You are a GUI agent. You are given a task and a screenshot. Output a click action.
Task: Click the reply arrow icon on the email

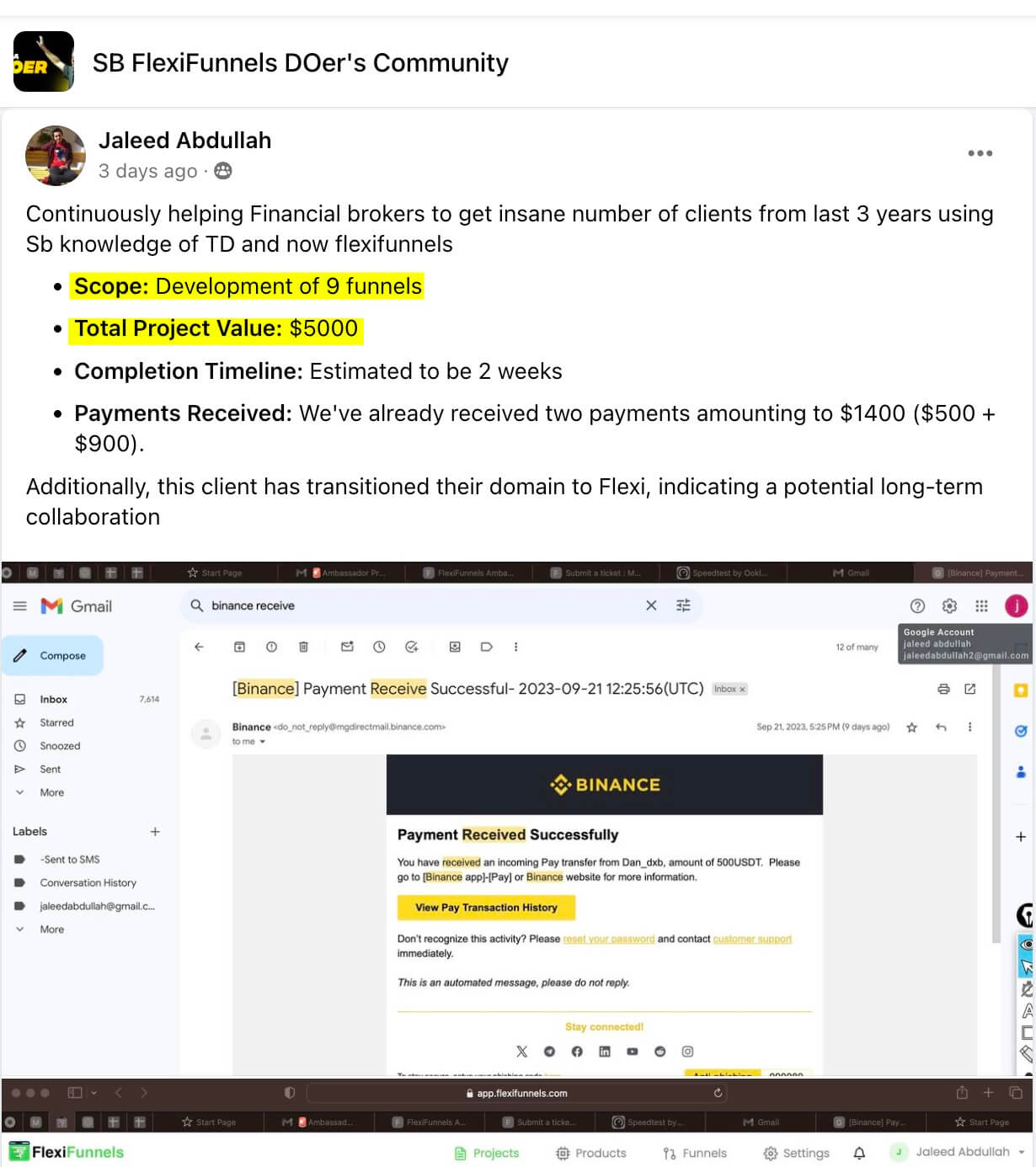click(941, 727)
